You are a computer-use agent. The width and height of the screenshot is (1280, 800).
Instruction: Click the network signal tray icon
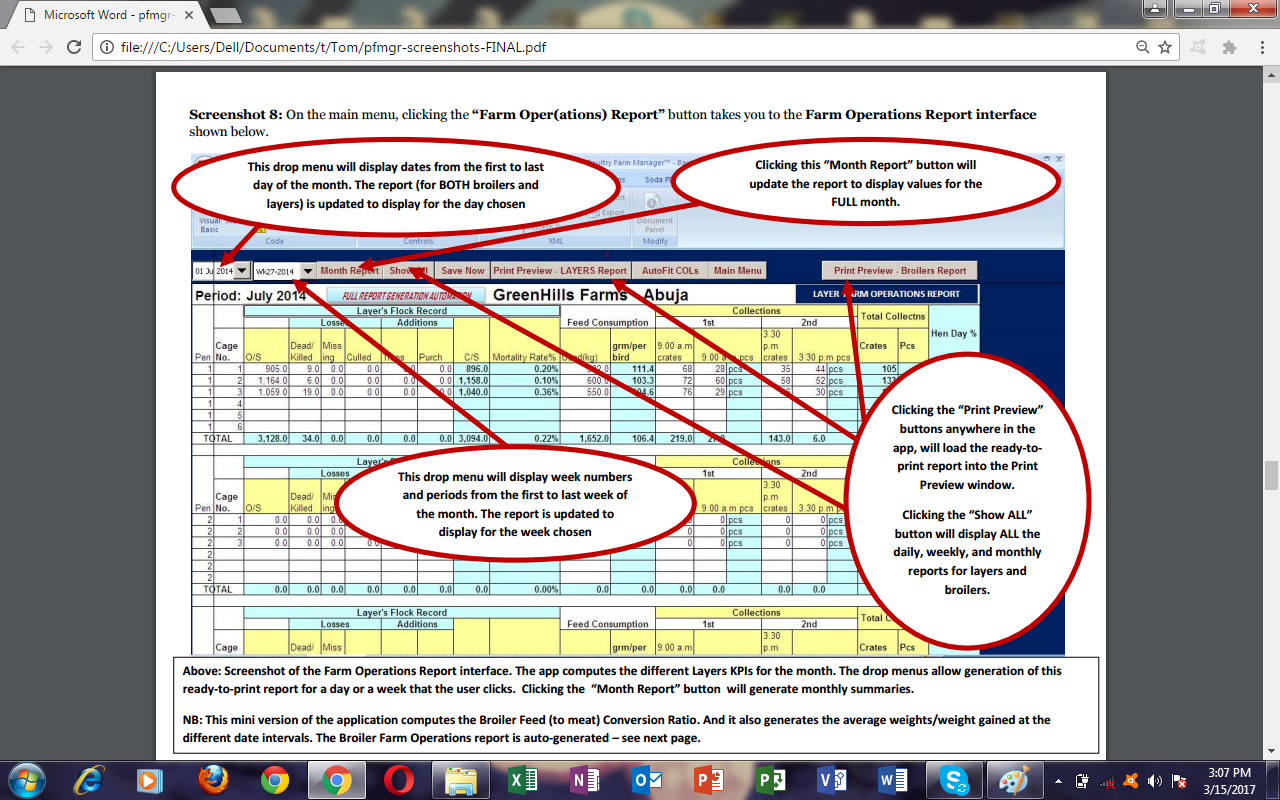pos(1107,781)
